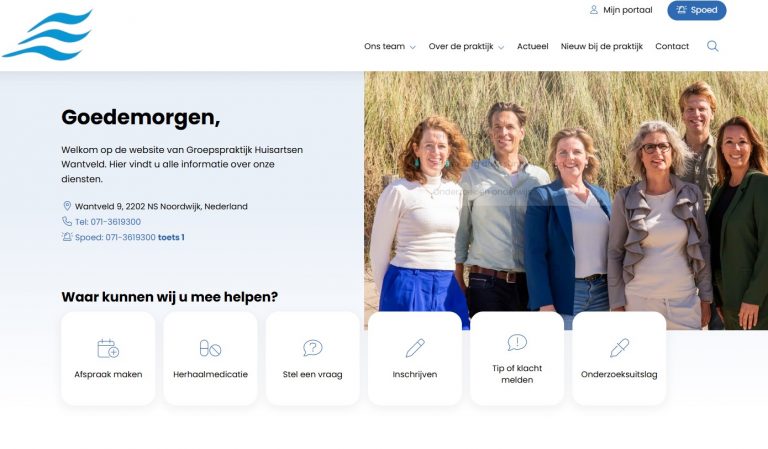Screen dimensions: 768x449
Task: Open the search magnifier icon
Action: click(x=713, y=46)
